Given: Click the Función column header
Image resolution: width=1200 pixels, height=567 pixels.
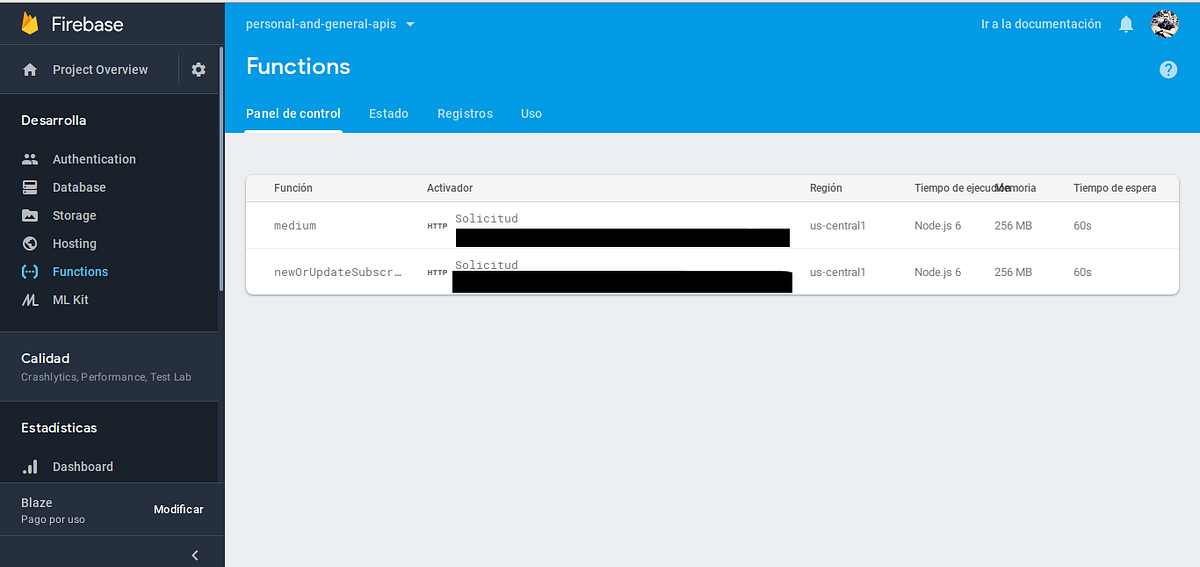Looking at the screenshot, I should click(x=293, y=188).
